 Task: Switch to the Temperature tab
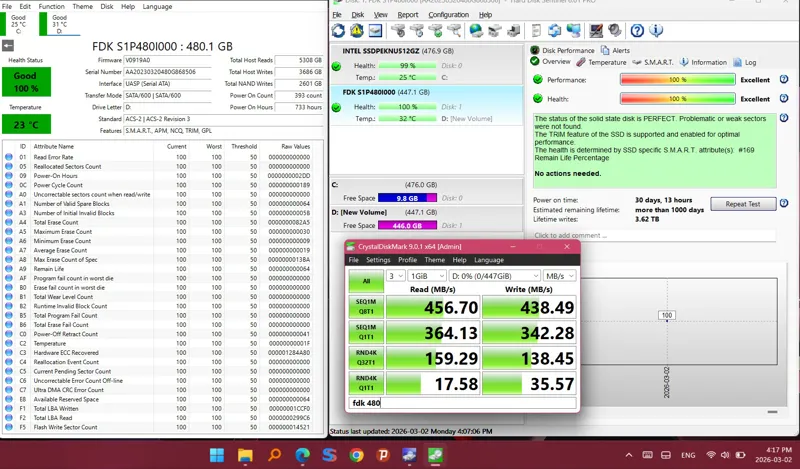click(x=601, y=62)
